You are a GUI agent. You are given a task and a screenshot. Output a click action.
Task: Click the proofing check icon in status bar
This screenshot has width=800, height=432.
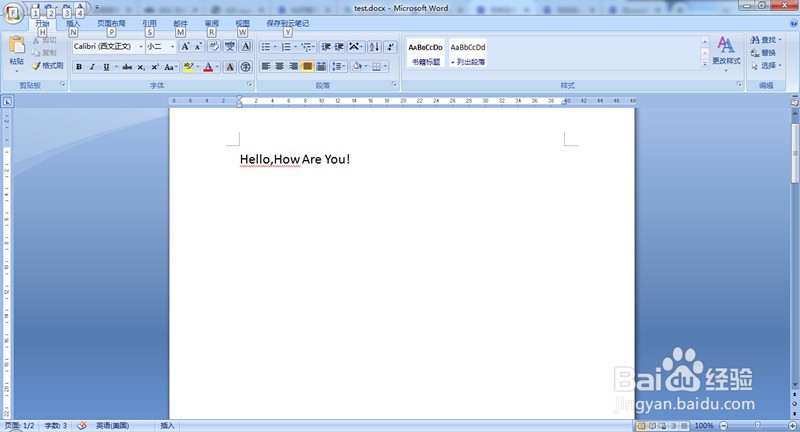click(x=82, y=425)
